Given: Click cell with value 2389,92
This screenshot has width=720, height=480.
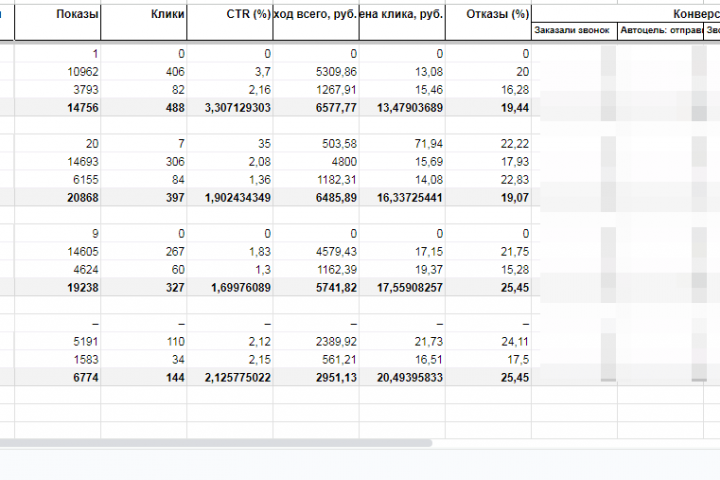Looking at the screenshot, I should pos(316,342).
